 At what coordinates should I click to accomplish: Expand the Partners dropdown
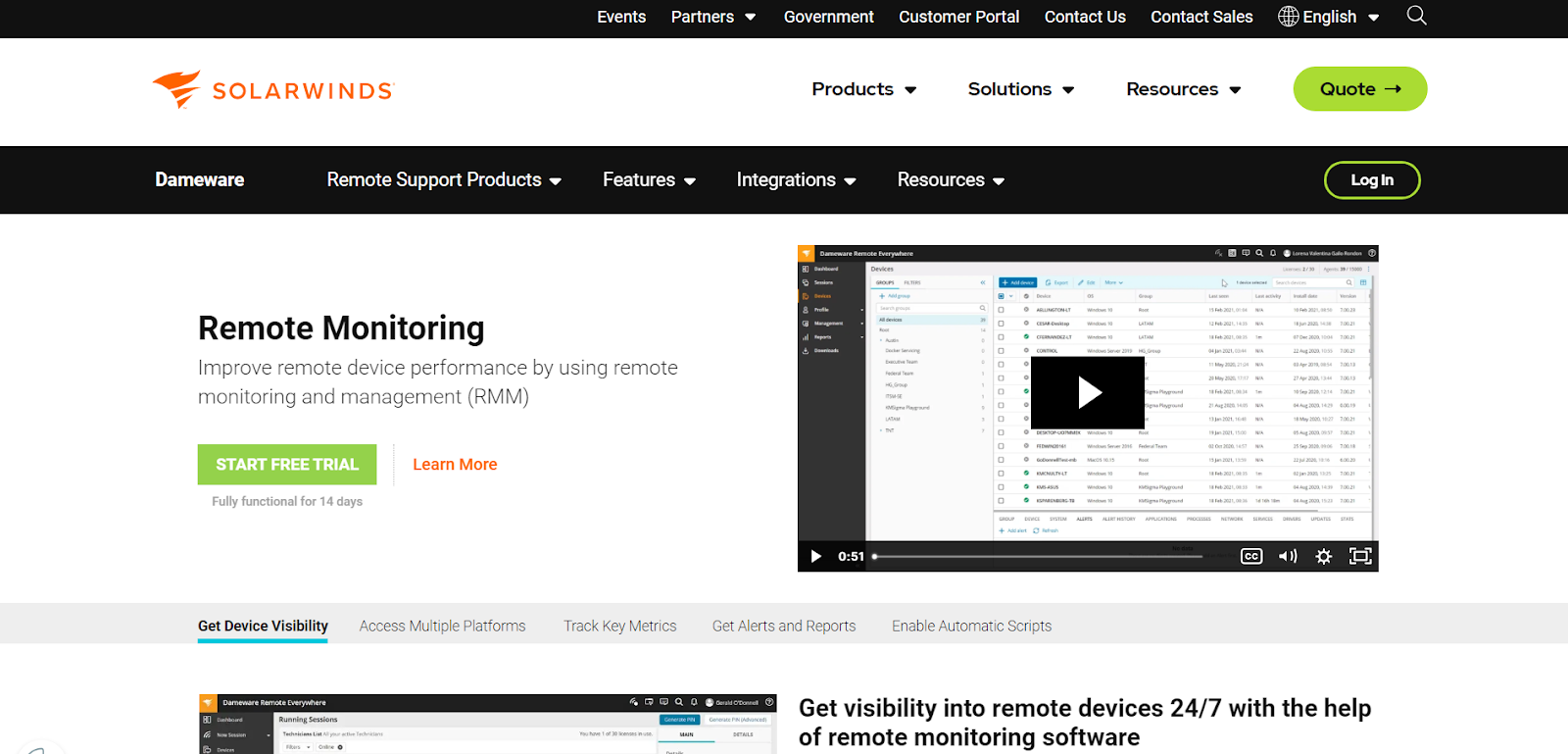pos(713,17)
